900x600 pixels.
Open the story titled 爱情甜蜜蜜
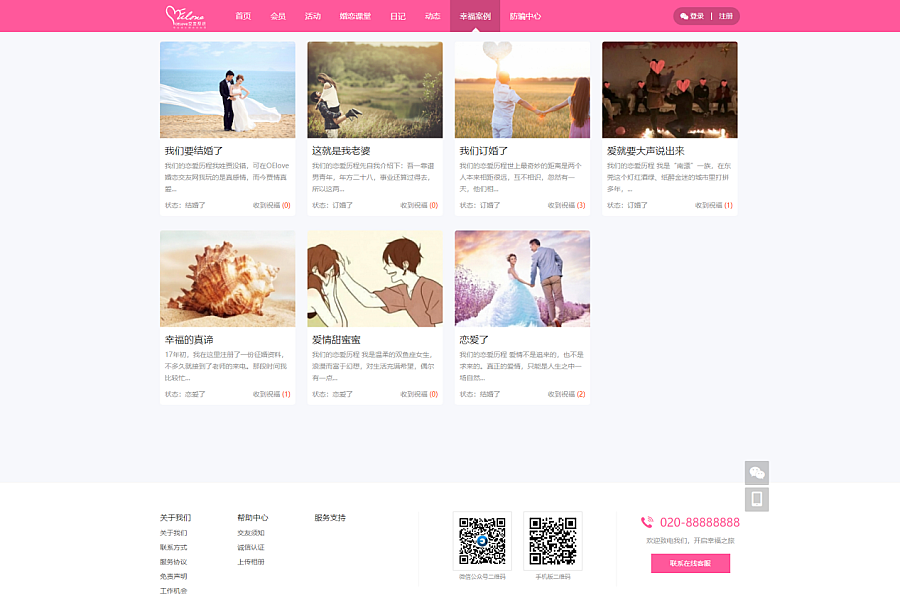[336, 340]
